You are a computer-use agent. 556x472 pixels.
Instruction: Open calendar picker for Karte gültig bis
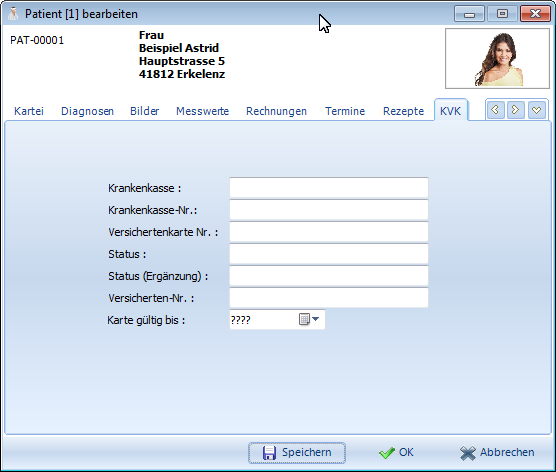(309, 319)
